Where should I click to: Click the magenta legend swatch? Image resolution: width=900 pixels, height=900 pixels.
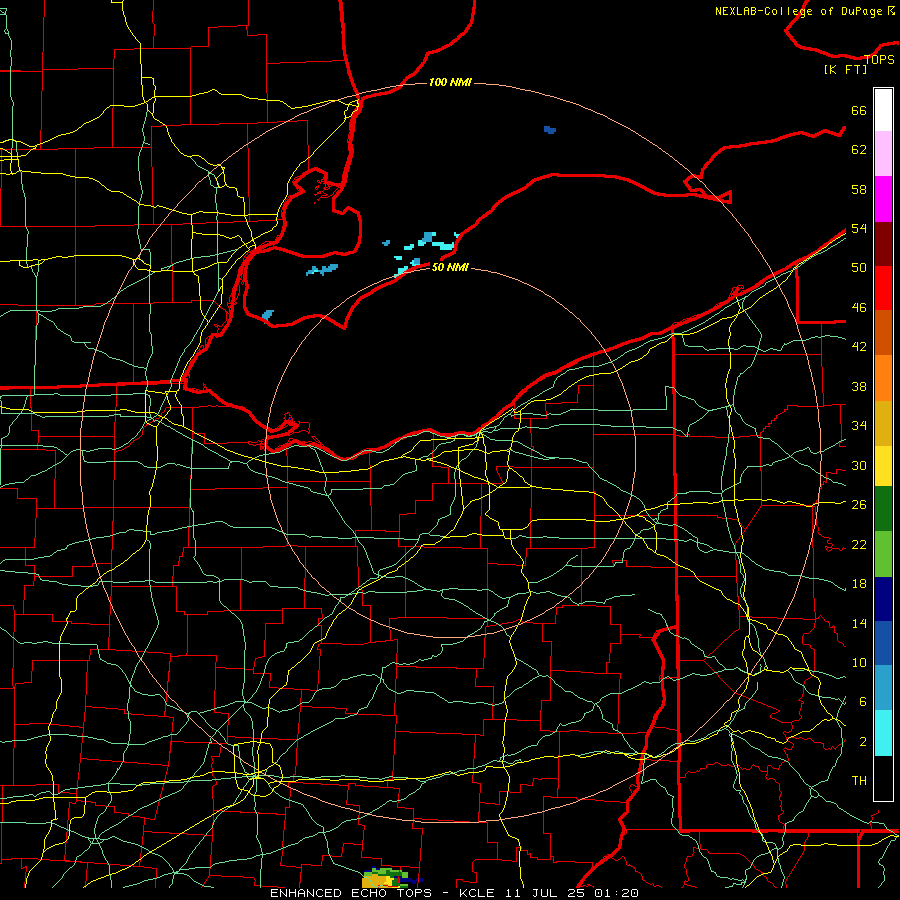coord(883,199)
